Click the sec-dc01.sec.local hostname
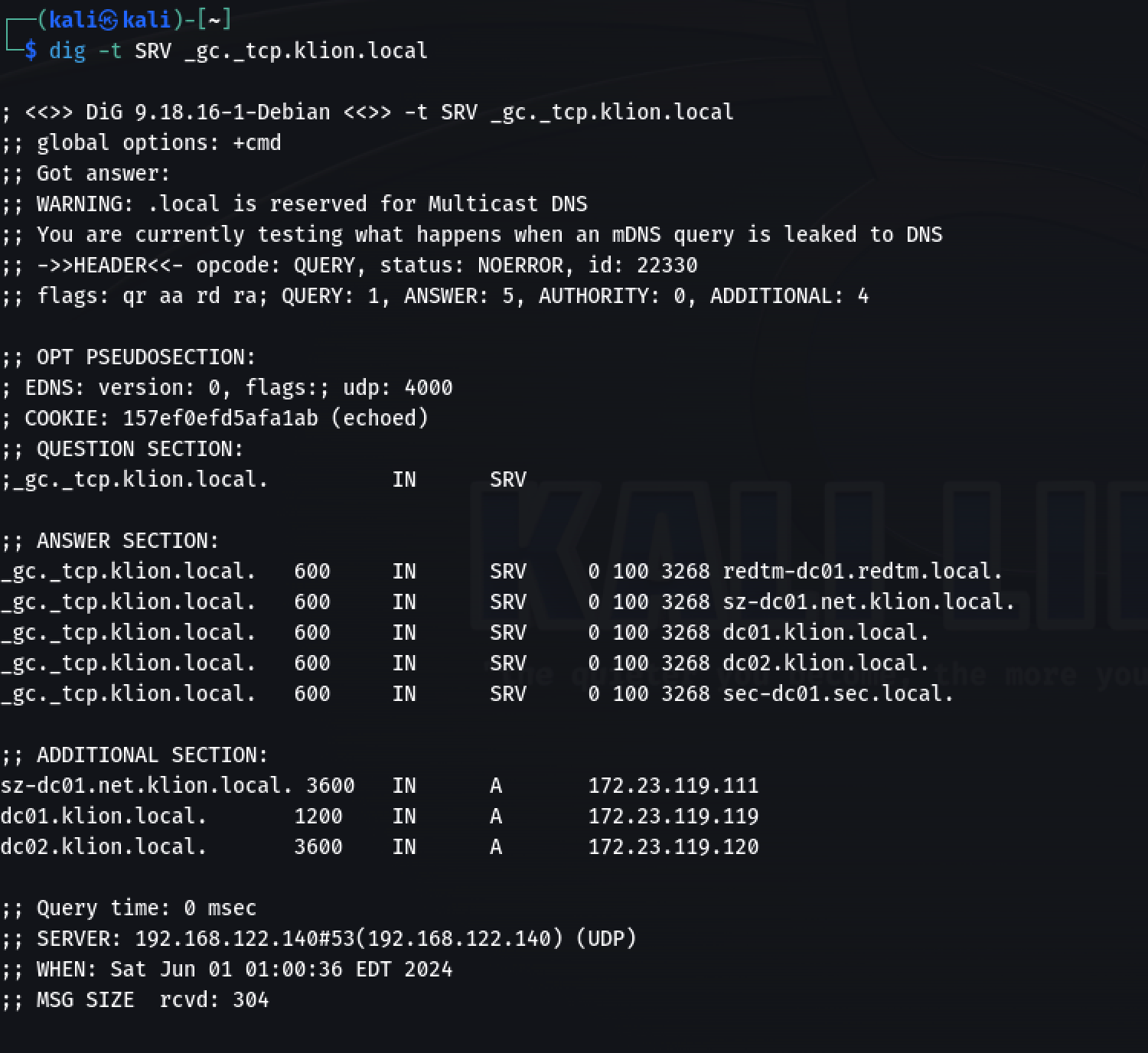1148x1053 pixels. coord(837,694)
